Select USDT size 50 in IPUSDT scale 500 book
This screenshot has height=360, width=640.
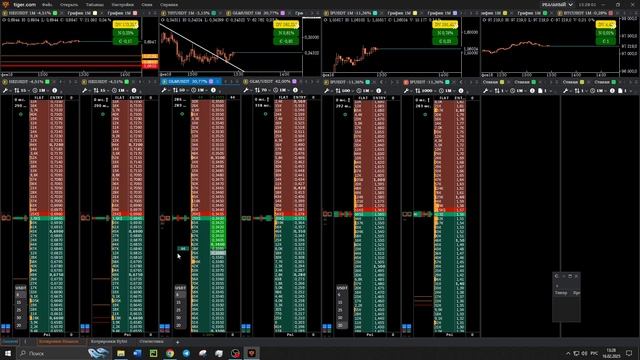tap(341, 318)
